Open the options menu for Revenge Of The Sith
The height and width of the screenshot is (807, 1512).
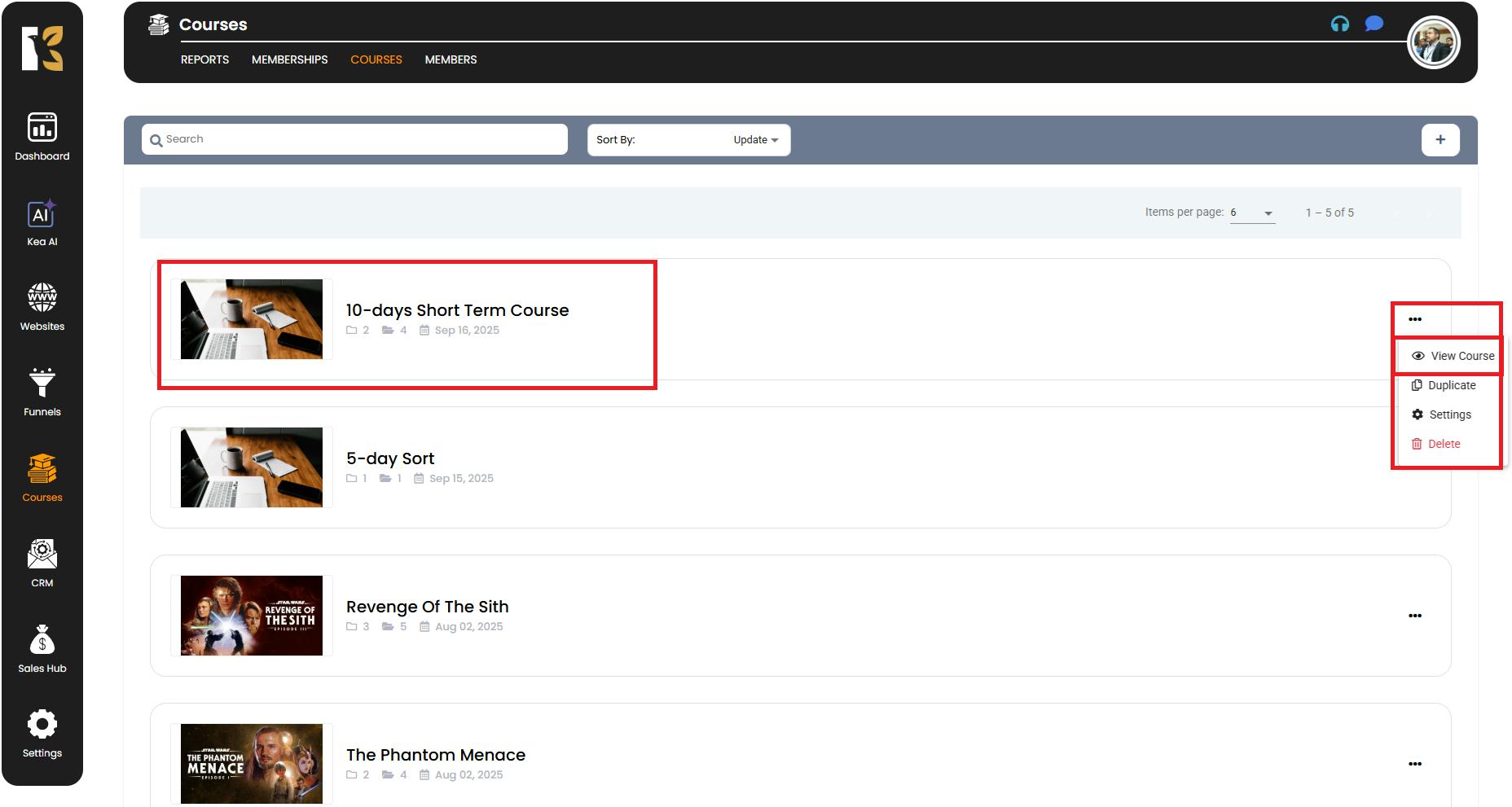(1414, 616)
